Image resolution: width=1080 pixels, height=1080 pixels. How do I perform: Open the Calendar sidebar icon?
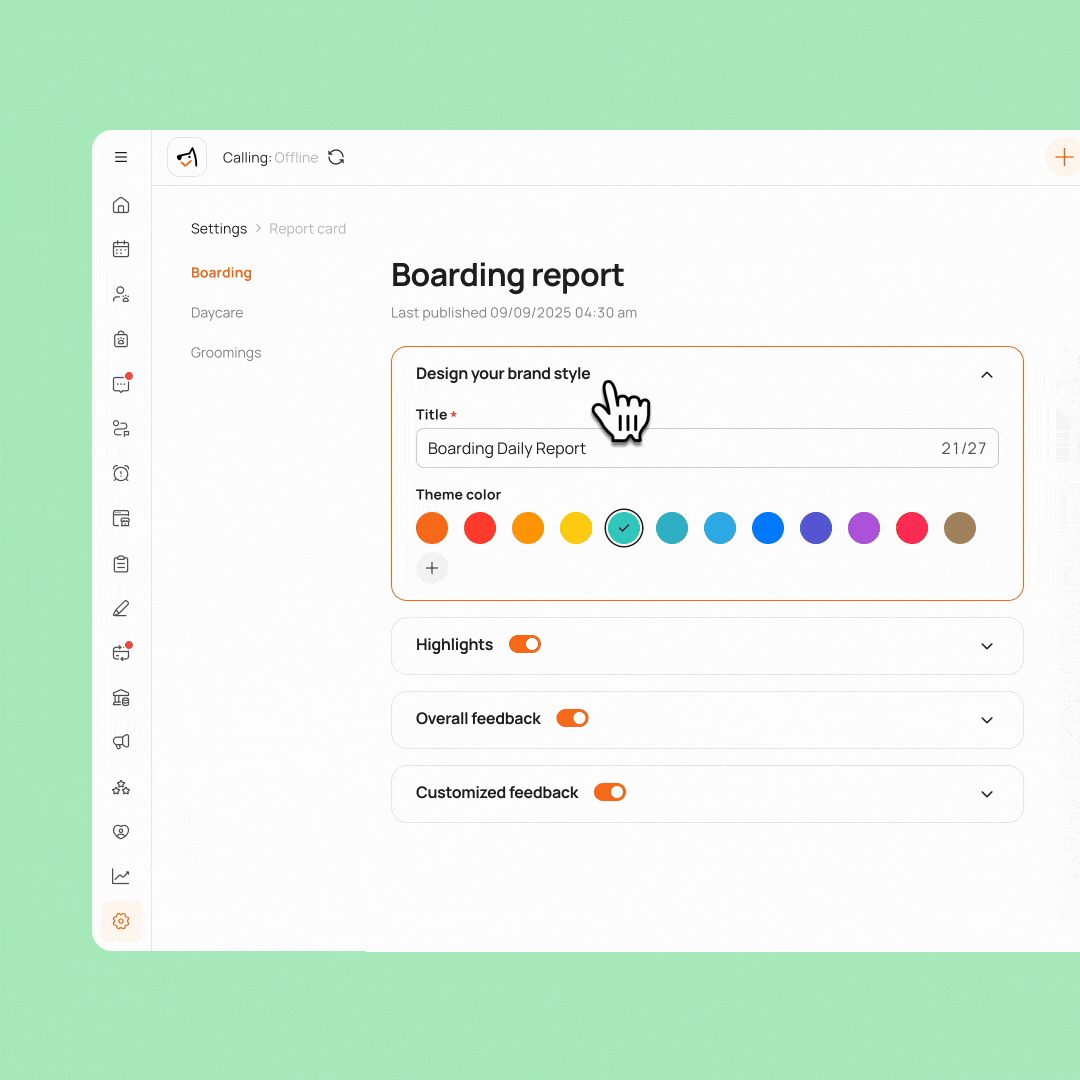[121, 249]
